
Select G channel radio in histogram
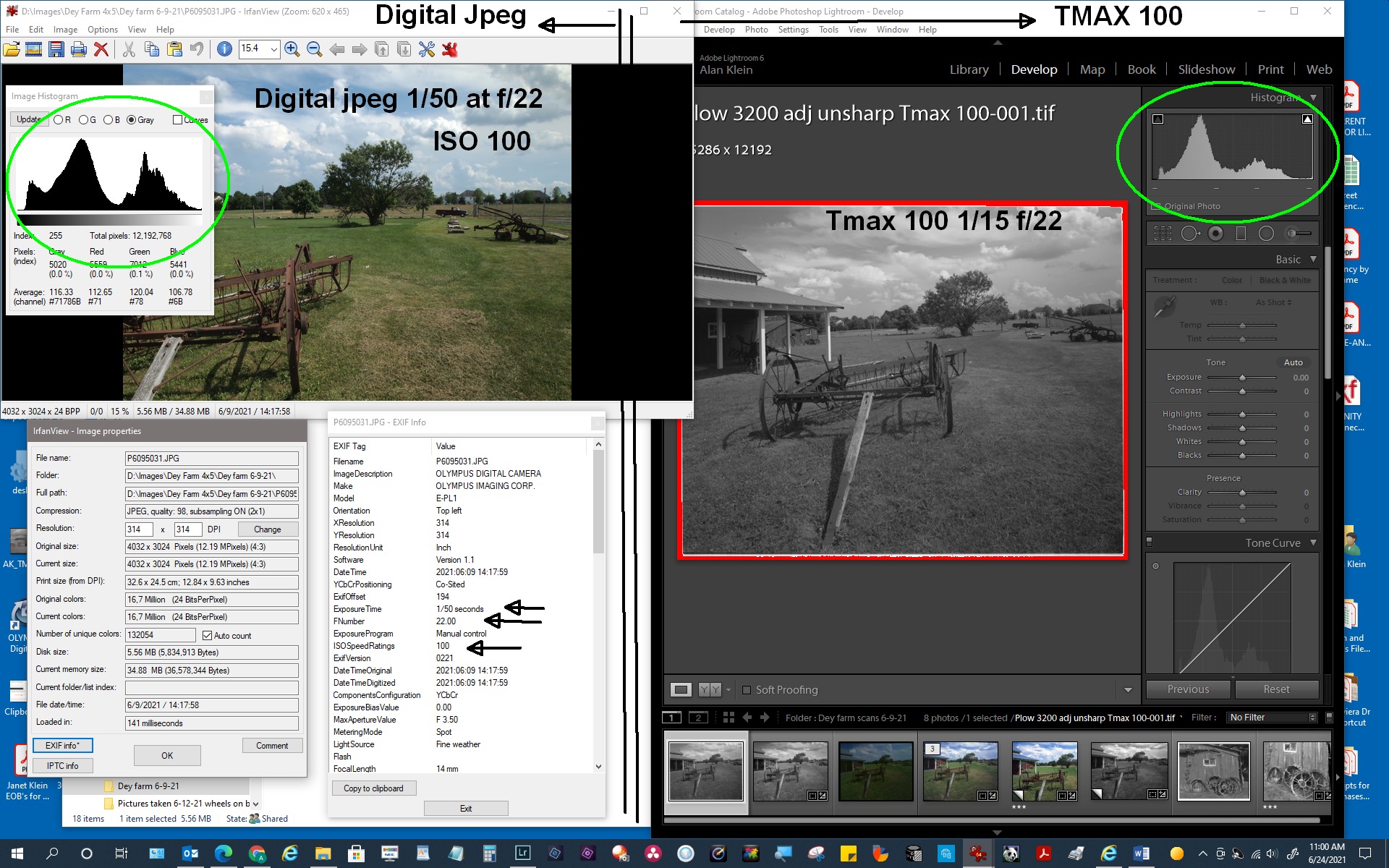[83, 120]
